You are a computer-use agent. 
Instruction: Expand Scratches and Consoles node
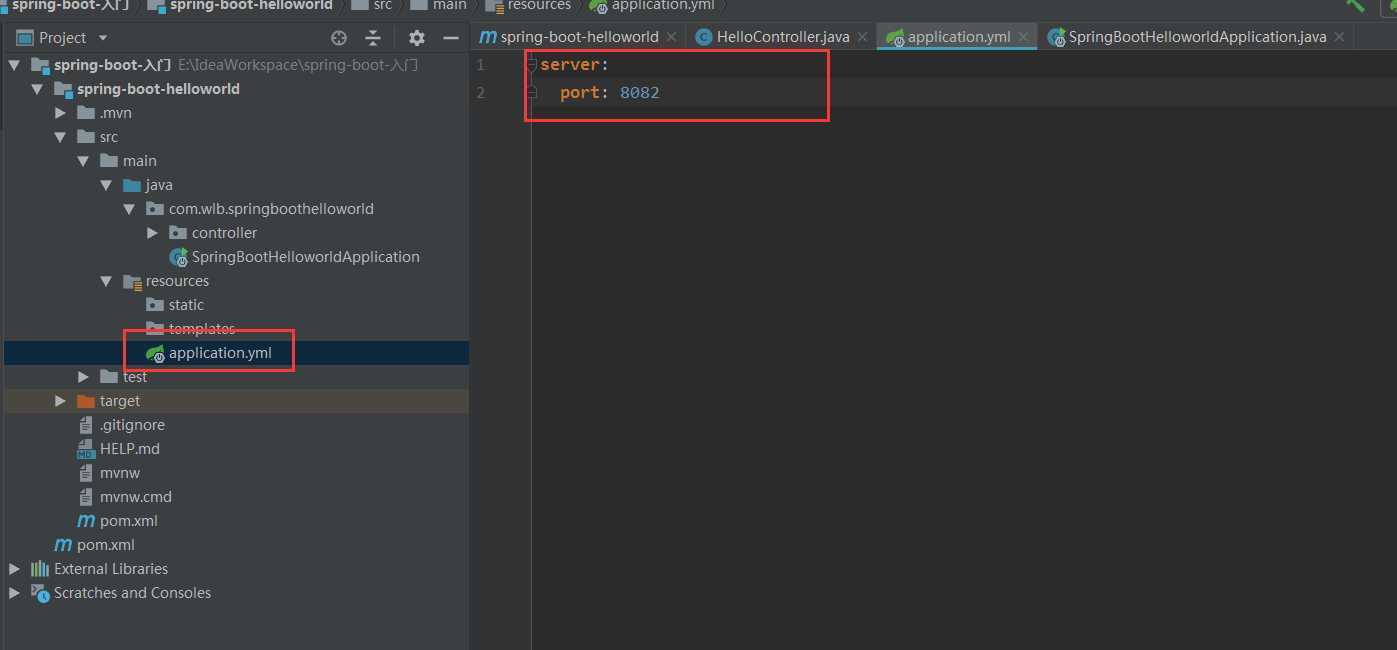point(13,593)
